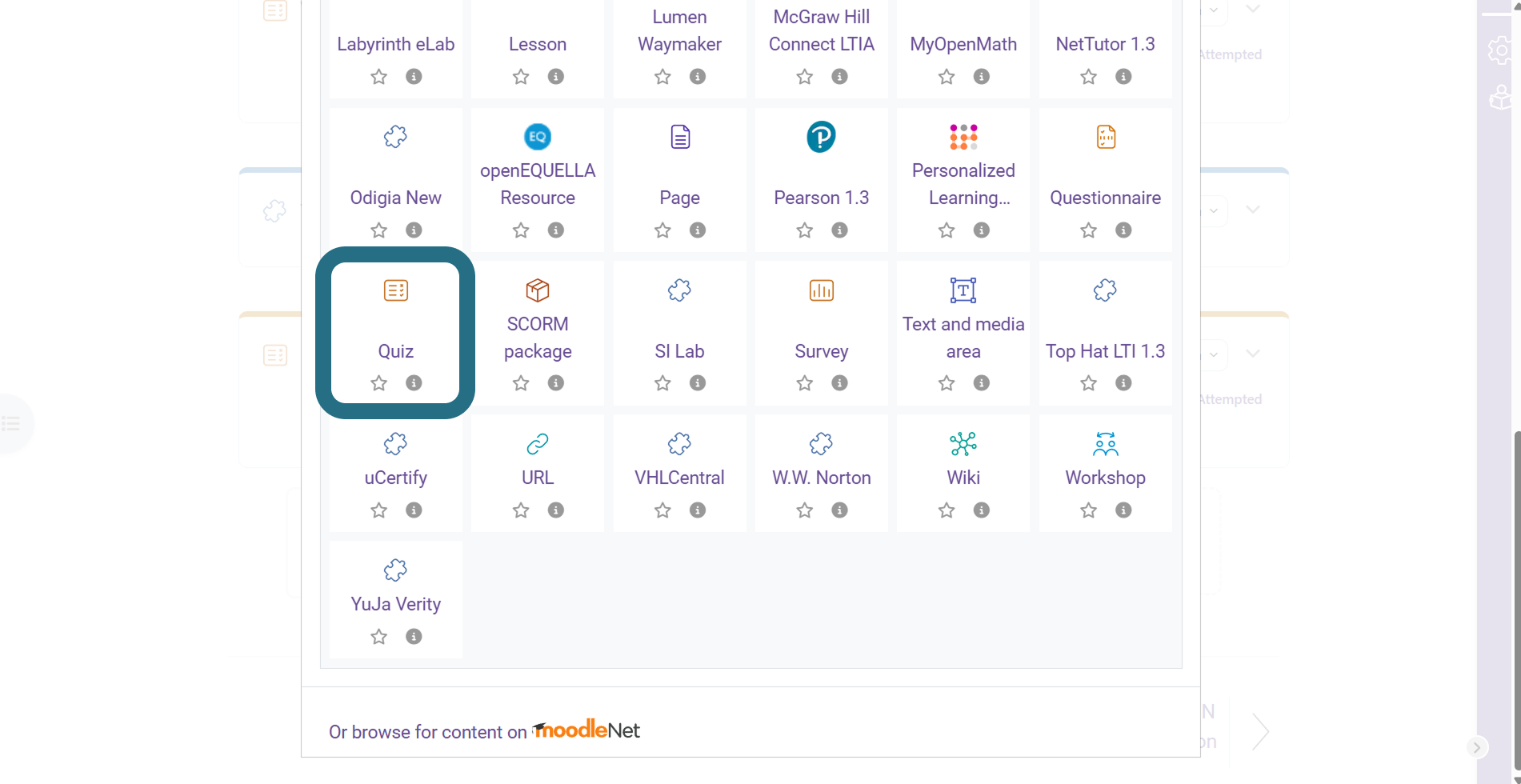This screenshot has height=784, width=1521.
Task: Pick the openEQUELLA Resource icon
Action: coord(538,137)
